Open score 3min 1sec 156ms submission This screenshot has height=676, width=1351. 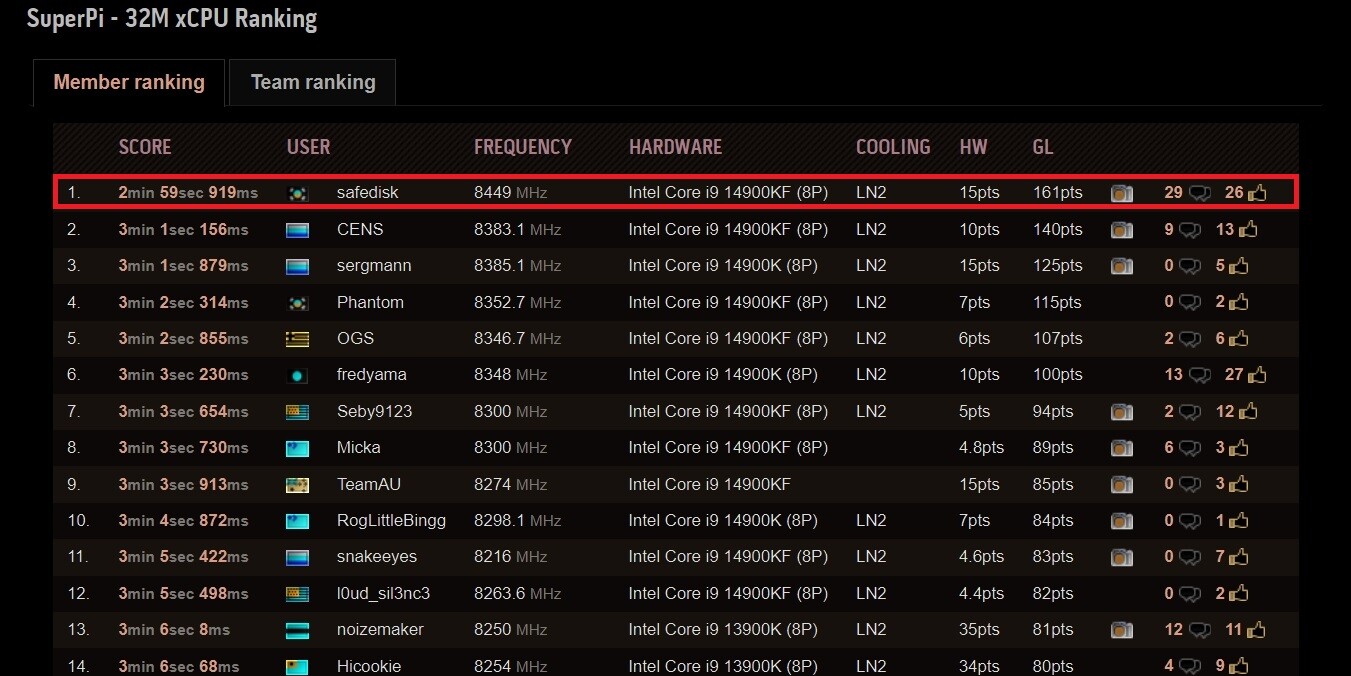coord(183,230)
